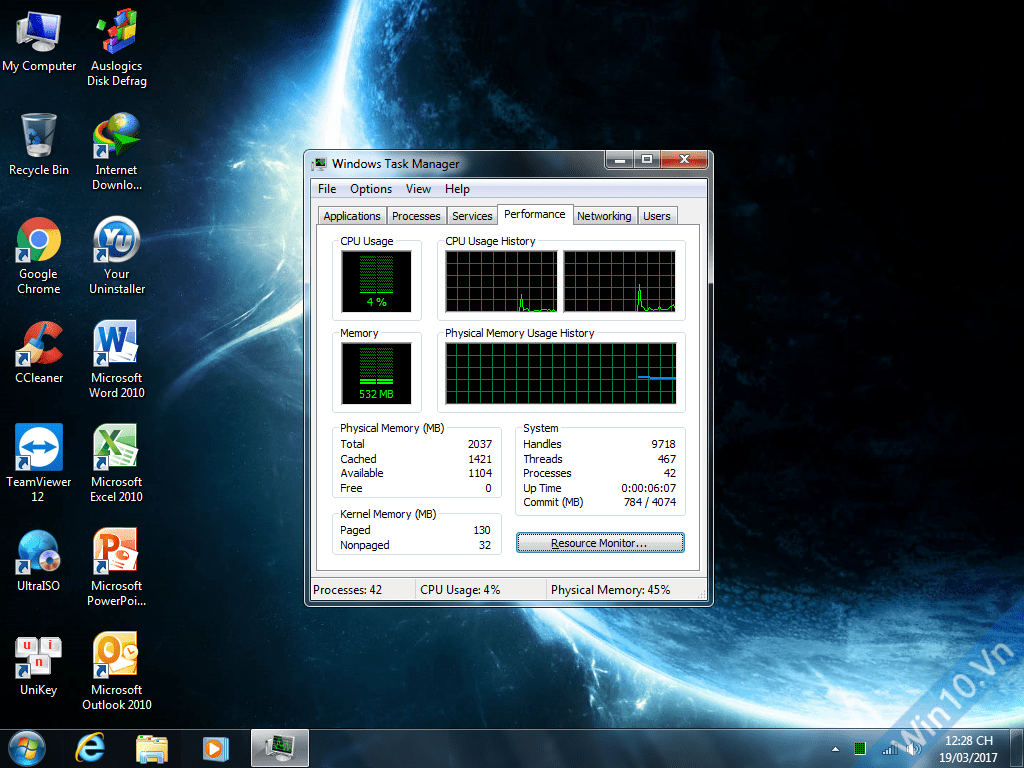Launch Microsoft Word 2010
This screenshot has width=1024, height=768.
point(115,345)
